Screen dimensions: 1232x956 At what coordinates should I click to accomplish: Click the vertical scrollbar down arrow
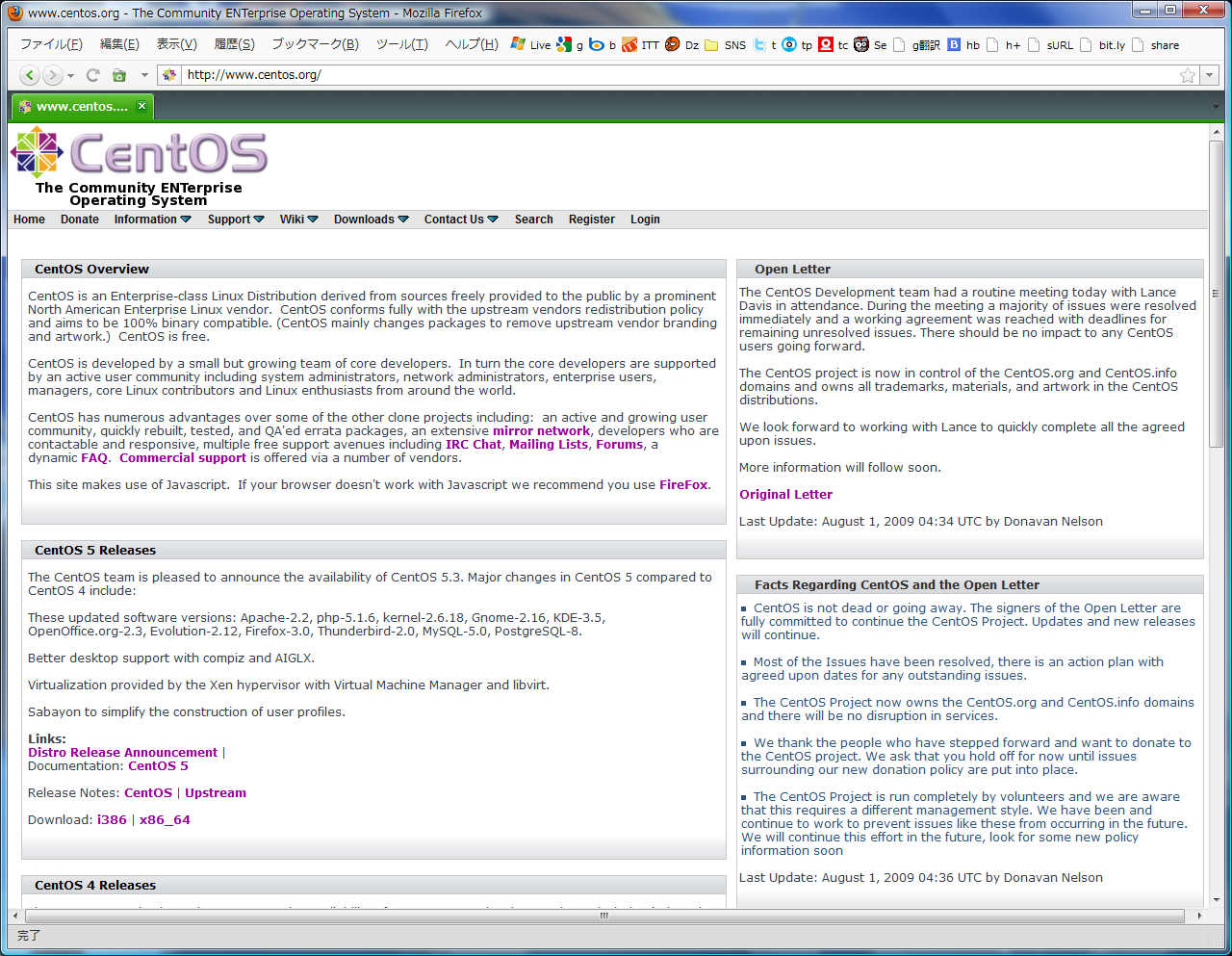(1217, 899)
